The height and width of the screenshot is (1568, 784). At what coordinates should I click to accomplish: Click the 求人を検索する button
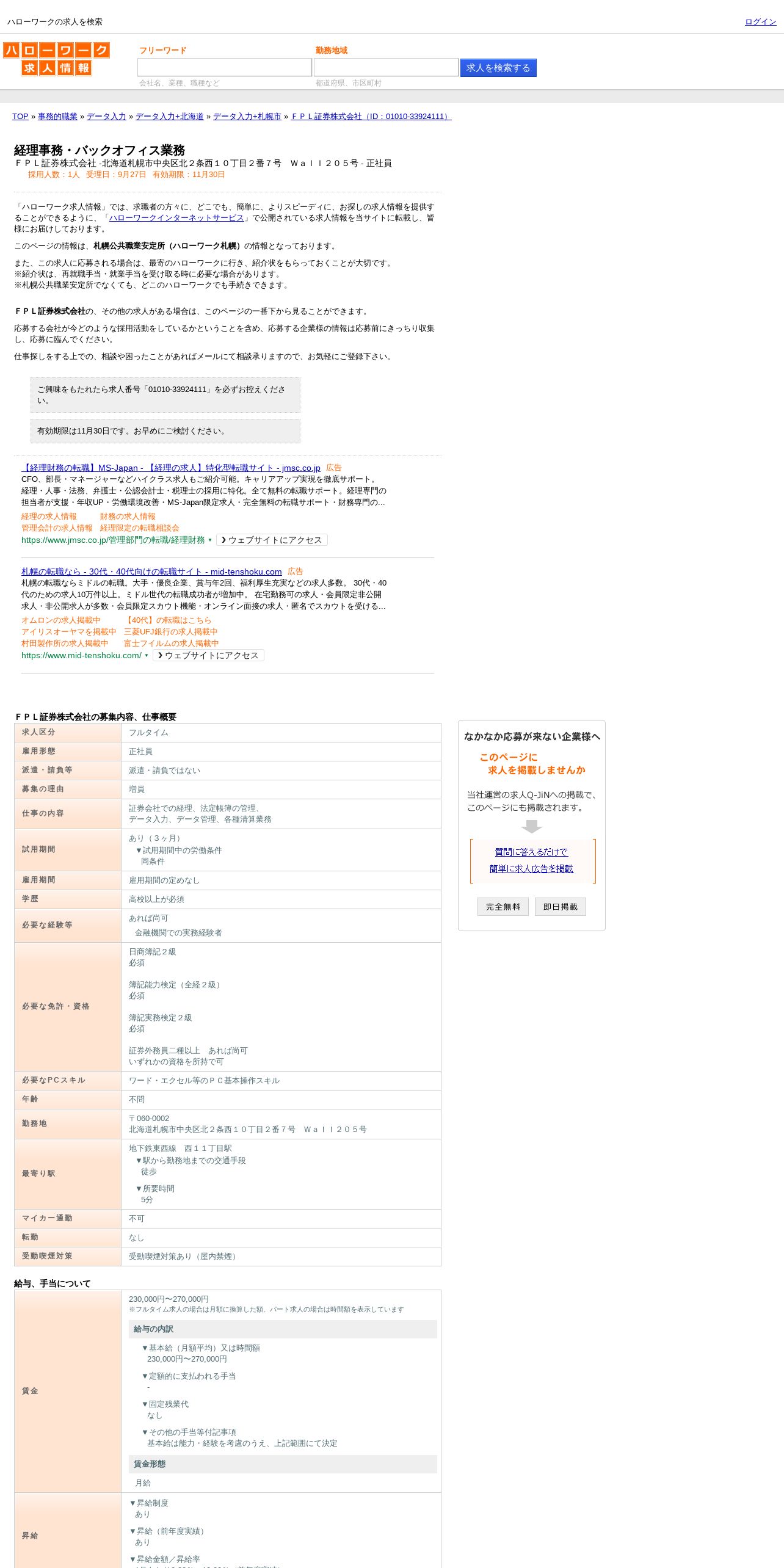[498, 68]
